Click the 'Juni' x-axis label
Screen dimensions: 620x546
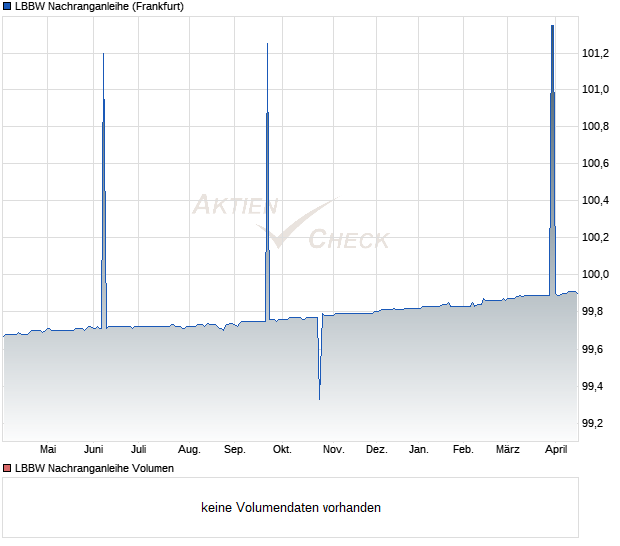point(94,450)
